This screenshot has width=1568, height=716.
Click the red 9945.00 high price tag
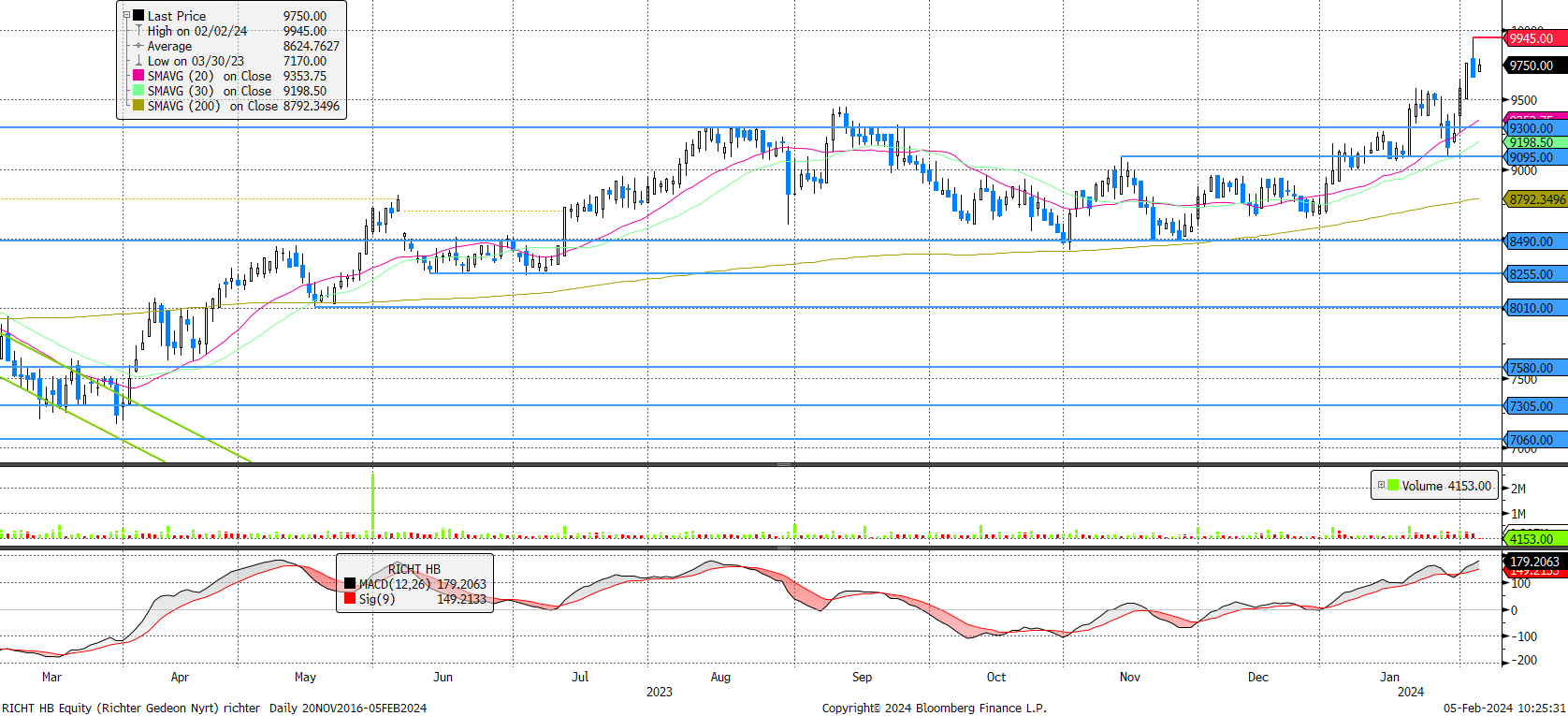pyautogui.click(x=1534, y=38)
